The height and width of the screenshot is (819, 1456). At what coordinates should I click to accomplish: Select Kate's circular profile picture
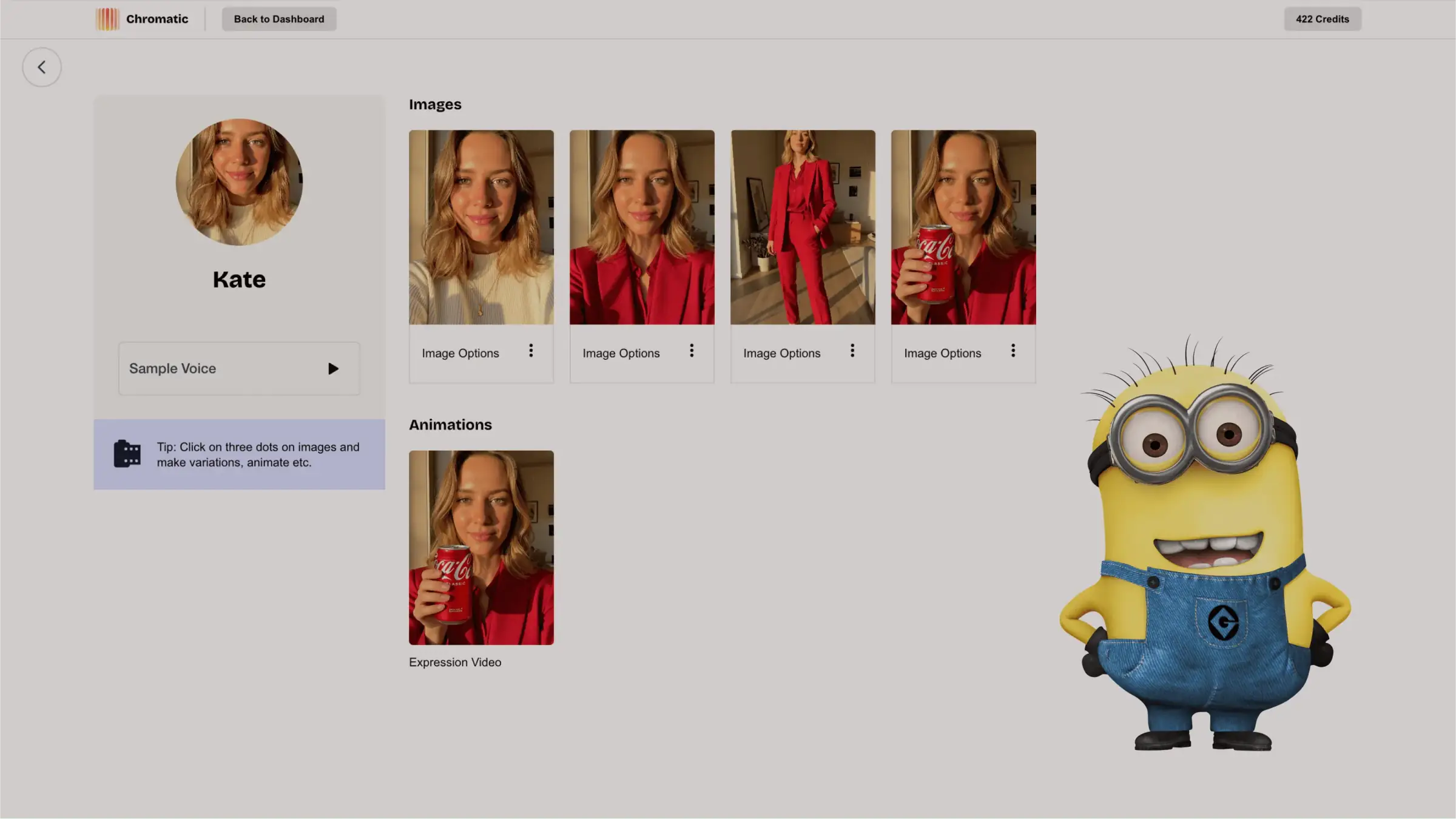click(x=239, y=183)
